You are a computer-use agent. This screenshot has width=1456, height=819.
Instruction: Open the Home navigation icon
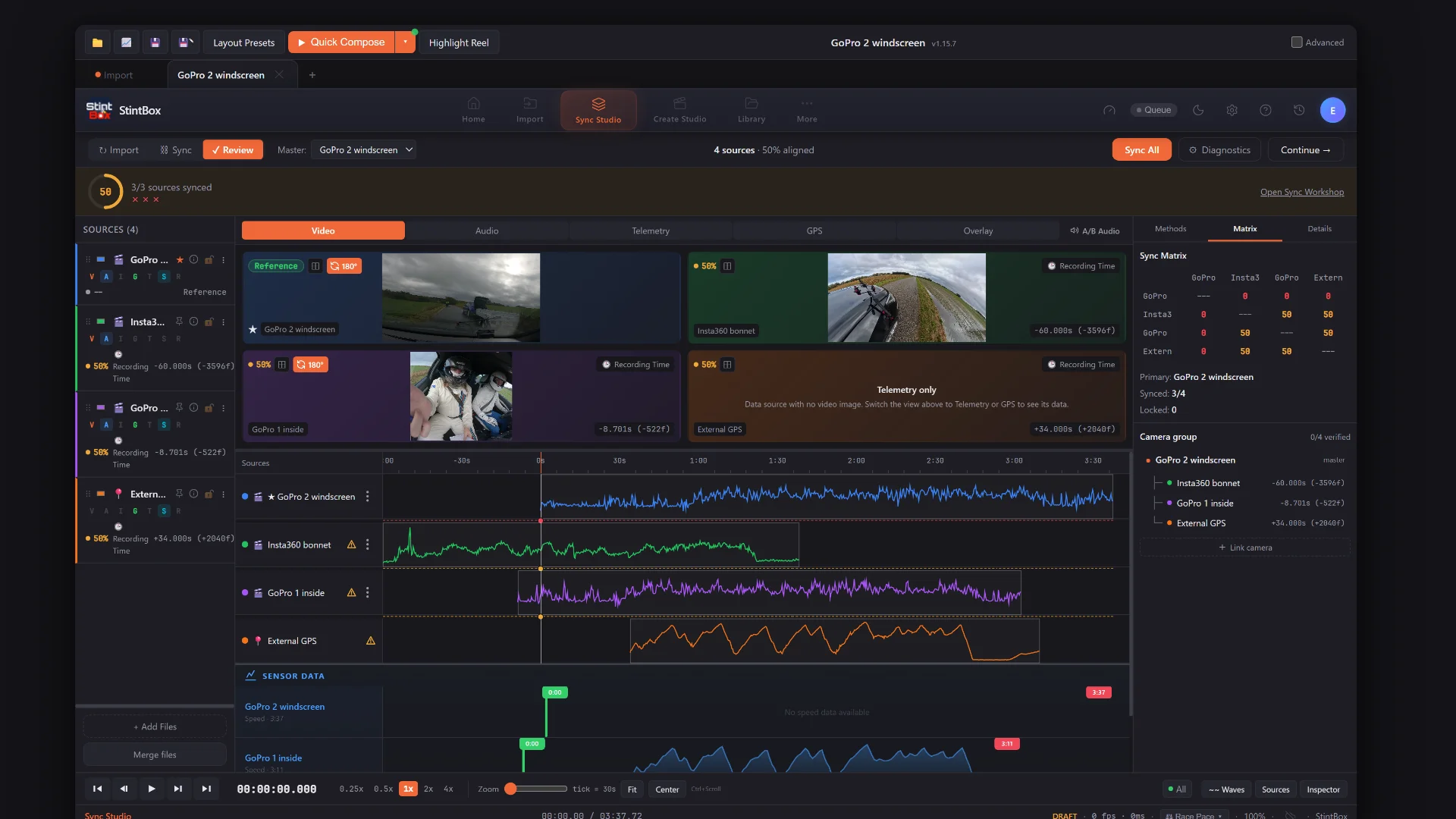[473, 110]
